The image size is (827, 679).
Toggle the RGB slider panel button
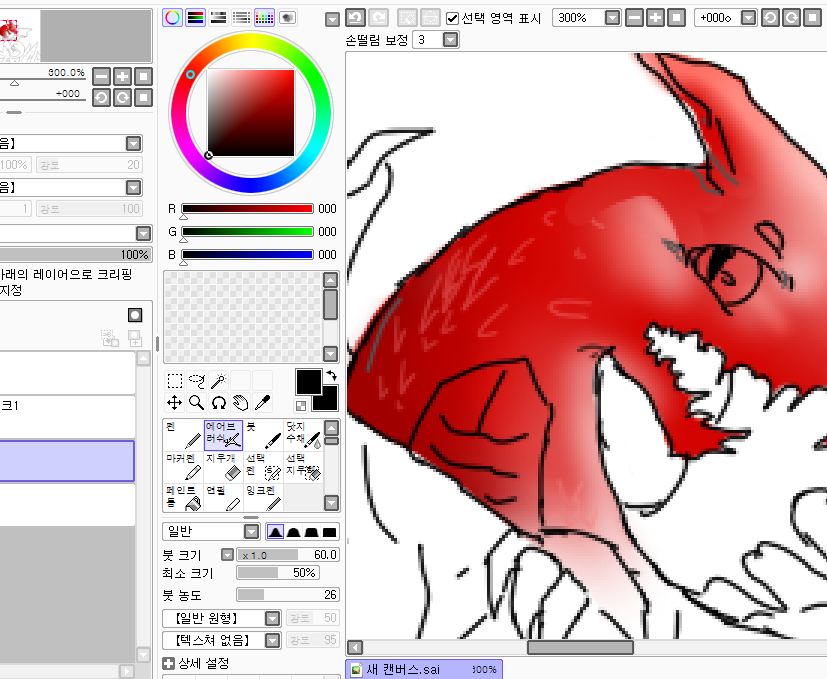point(195,17)
